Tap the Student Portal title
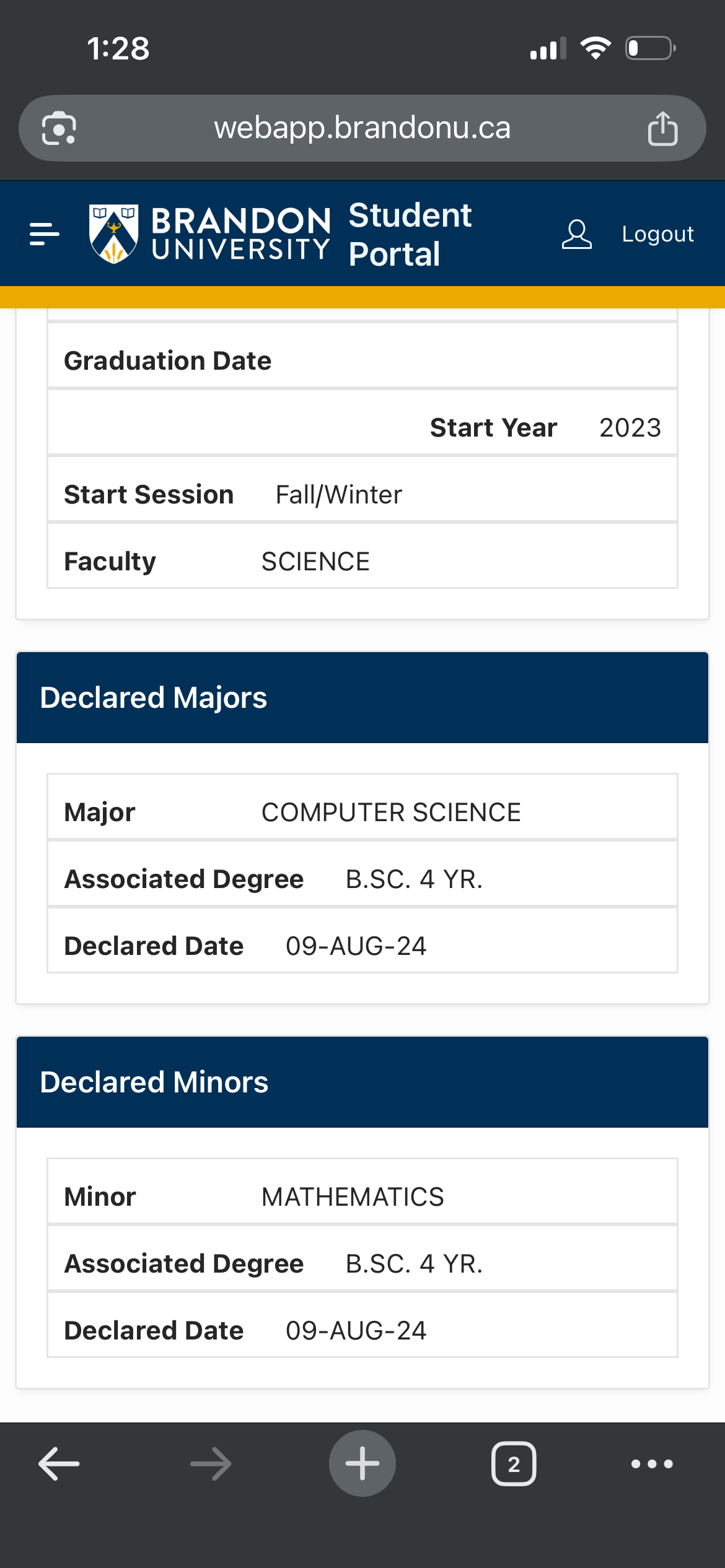Screen dimensions: 725x1568 tap(409, 234)
